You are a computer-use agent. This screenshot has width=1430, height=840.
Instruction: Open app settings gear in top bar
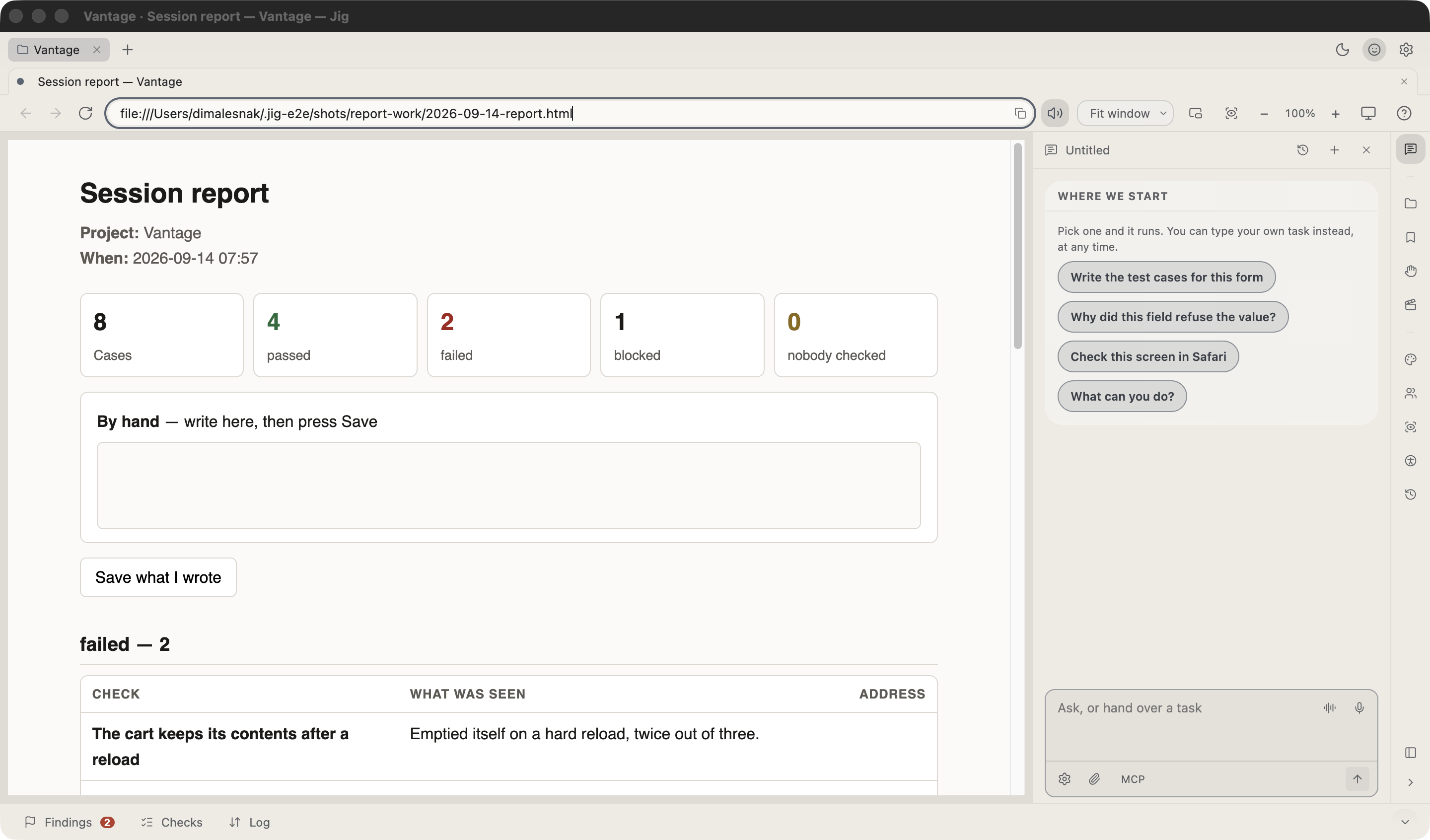1406,50
